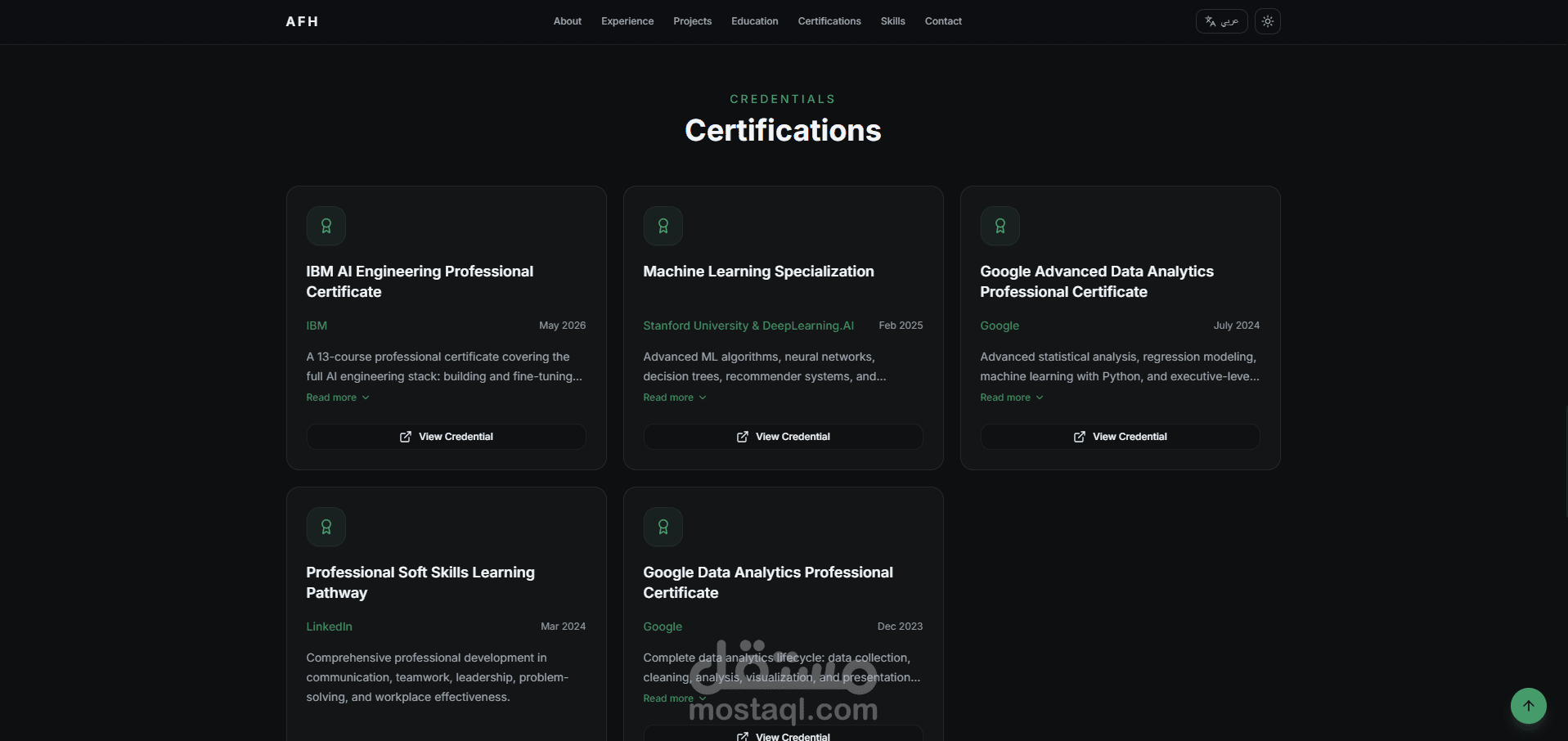Click the Dec 2023 date
The image size is (1568, 741).
[900, 626]
